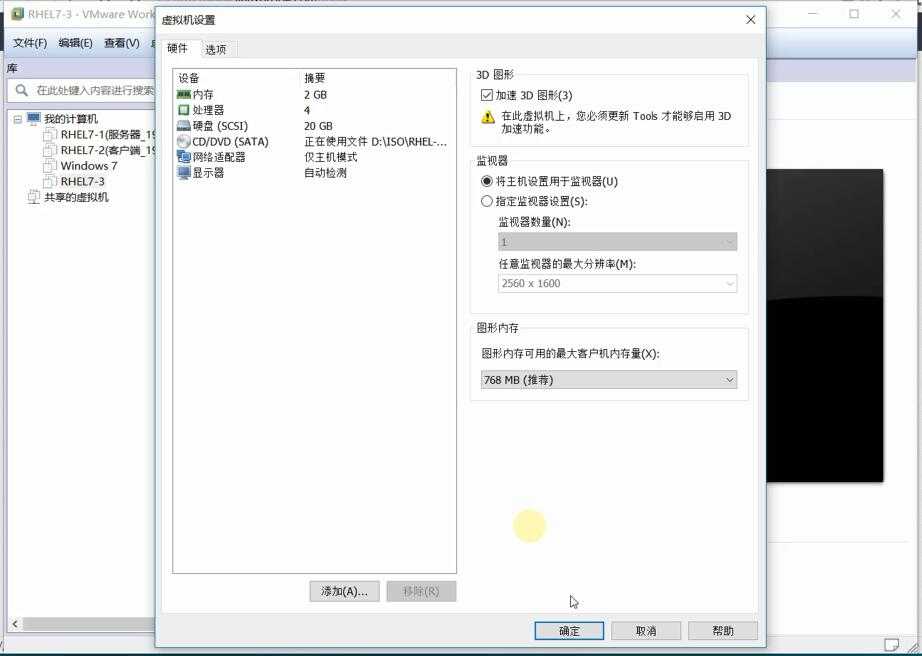Open the 查看(V) menu

(x=122, y=43)
